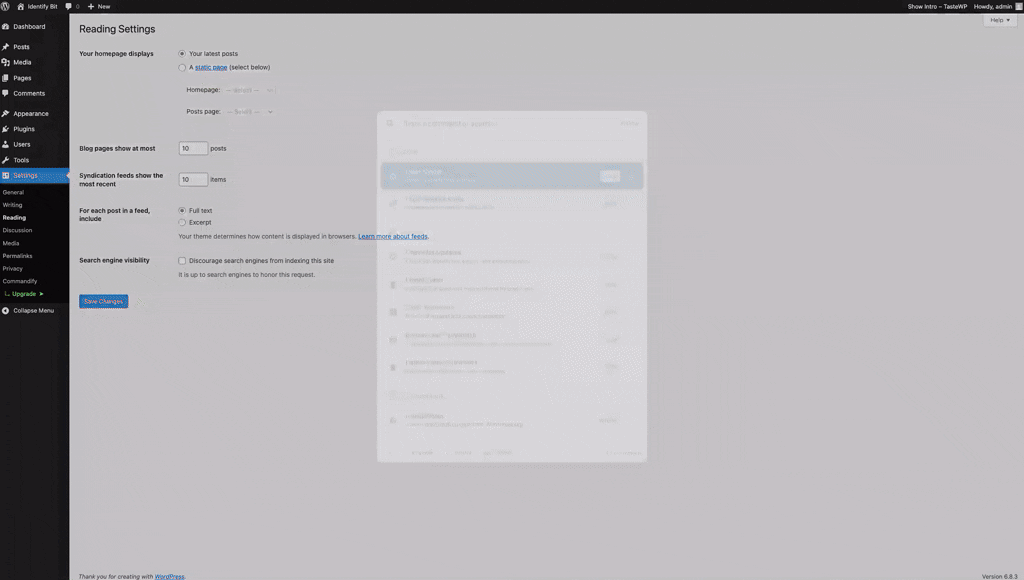Click the 'Blog pages show at most' field

pos(193,148)
